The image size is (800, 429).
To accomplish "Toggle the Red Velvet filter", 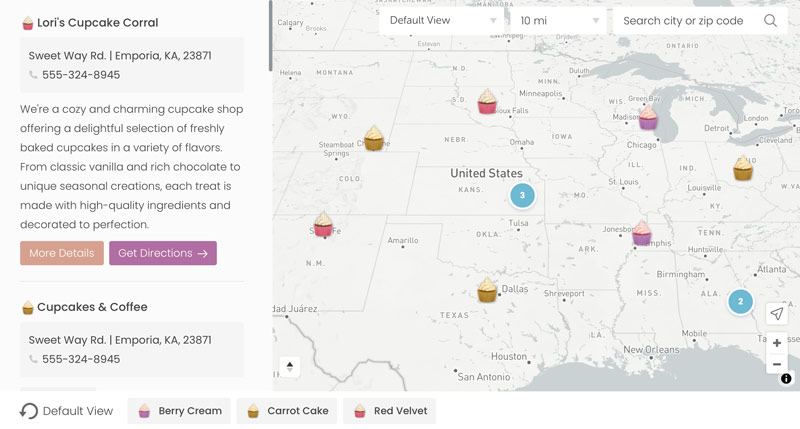I will [x=389, y=411].
